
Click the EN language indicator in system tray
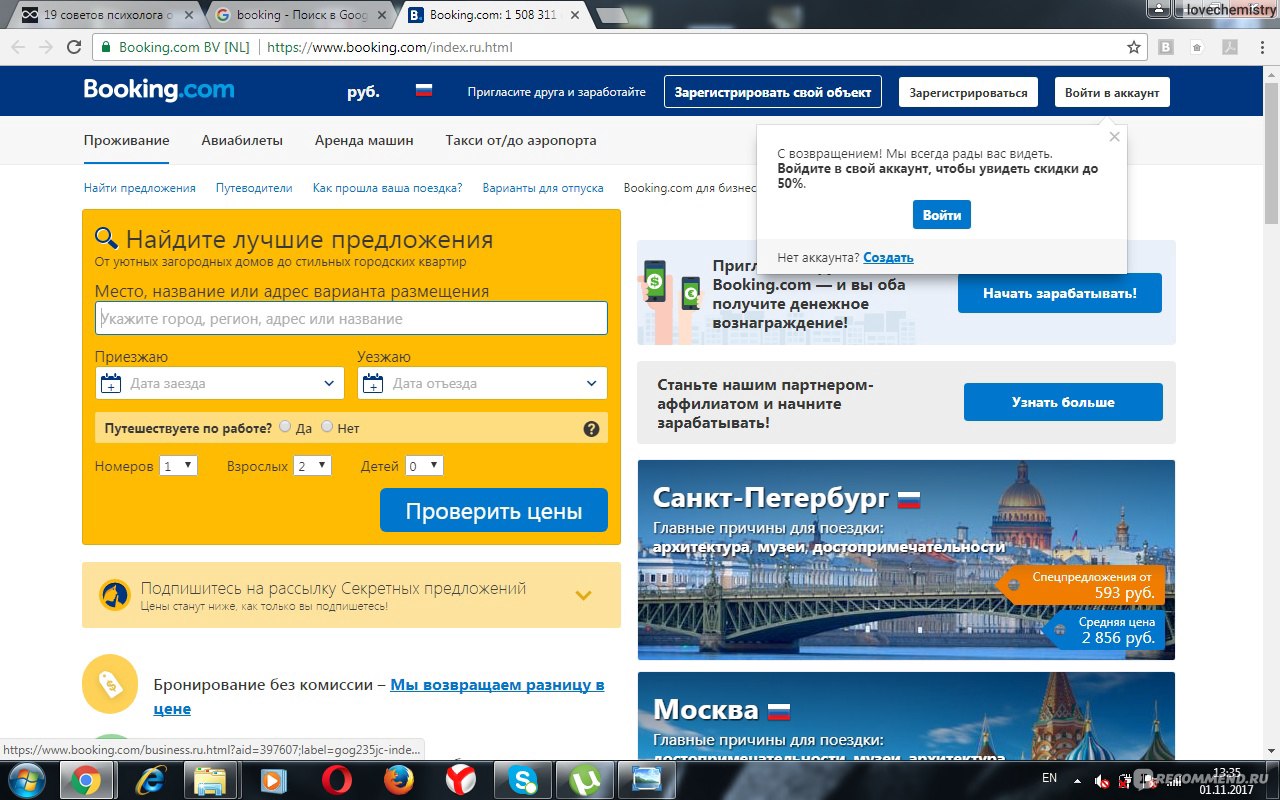(x=1049, y=778)
